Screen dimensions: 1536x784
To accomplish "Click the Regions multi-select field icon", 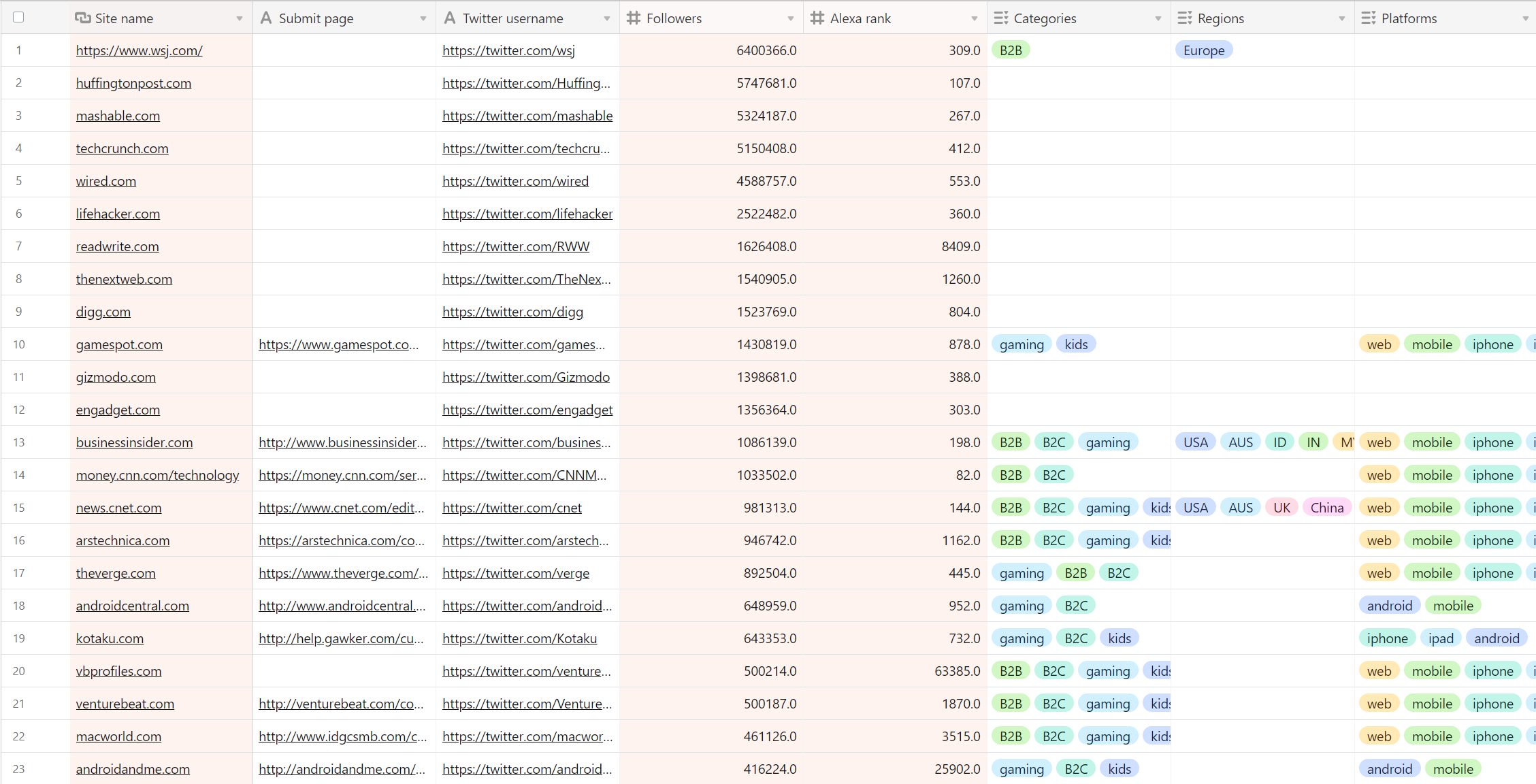I will pos(1185,18).
